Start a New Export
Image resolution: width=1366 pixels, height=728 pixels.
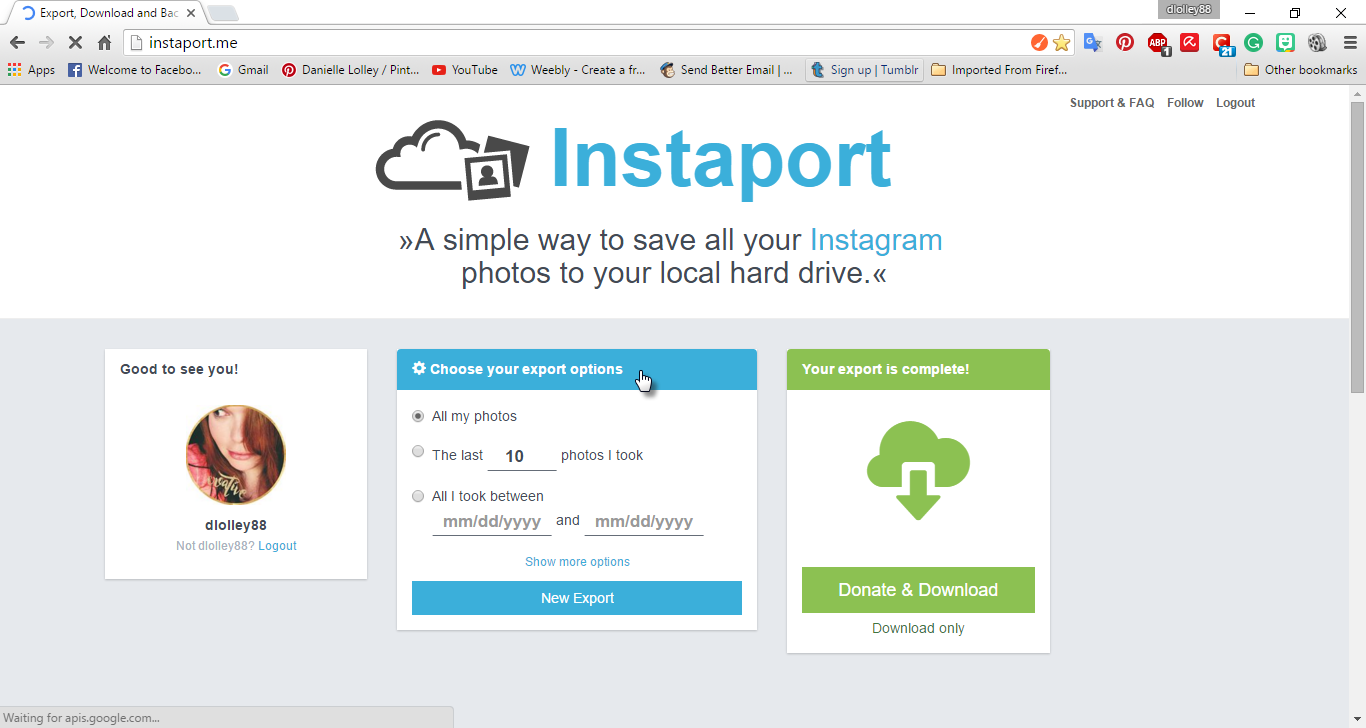click(x=577, y=598)
